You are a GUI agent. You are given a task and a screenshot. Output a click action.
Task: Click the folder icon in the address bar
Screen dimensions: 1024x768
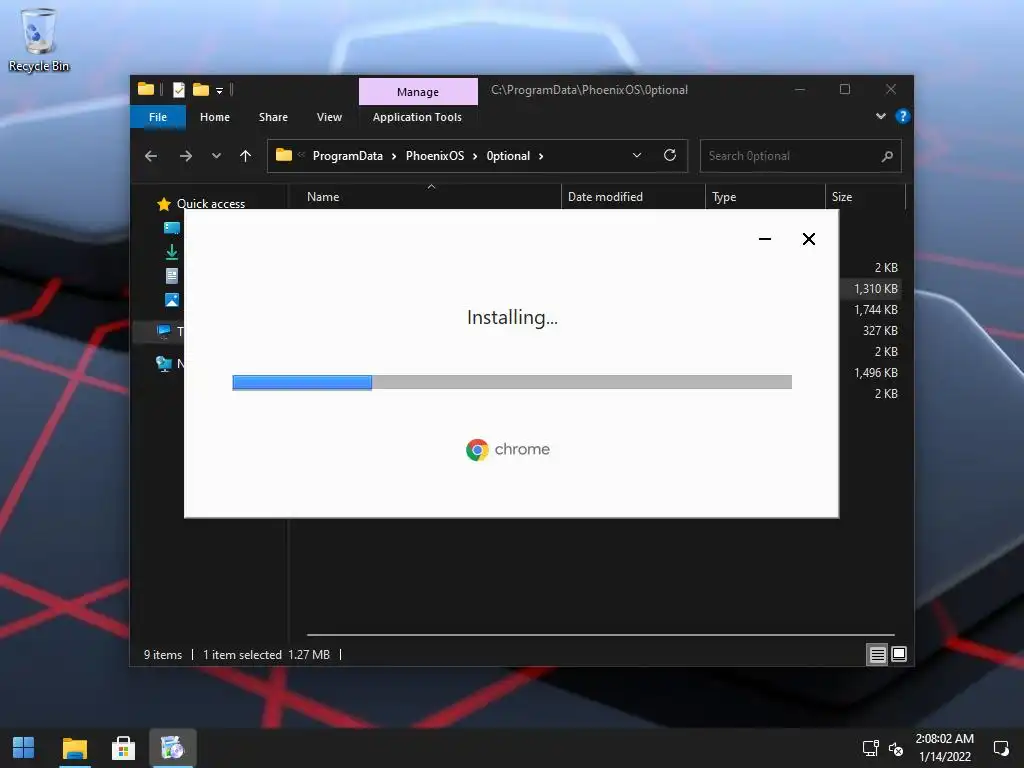283,155
